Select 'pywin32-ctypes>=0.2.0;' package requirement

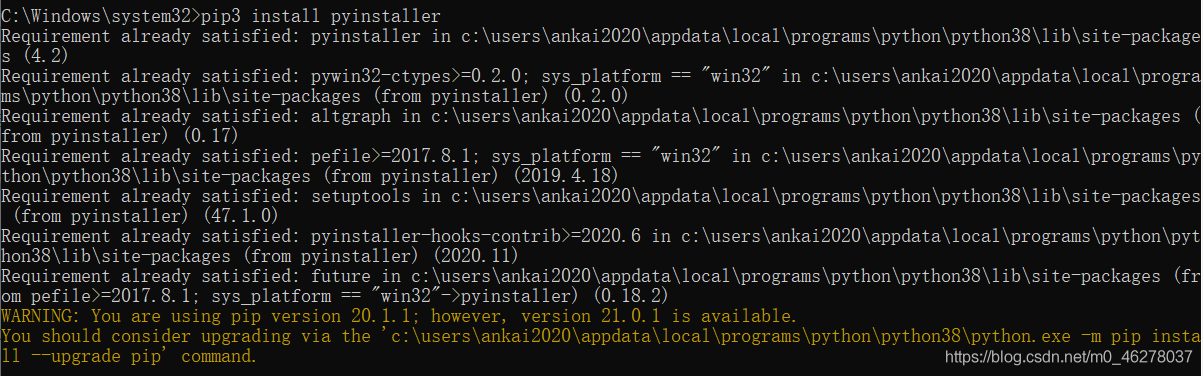pos(419,75)
